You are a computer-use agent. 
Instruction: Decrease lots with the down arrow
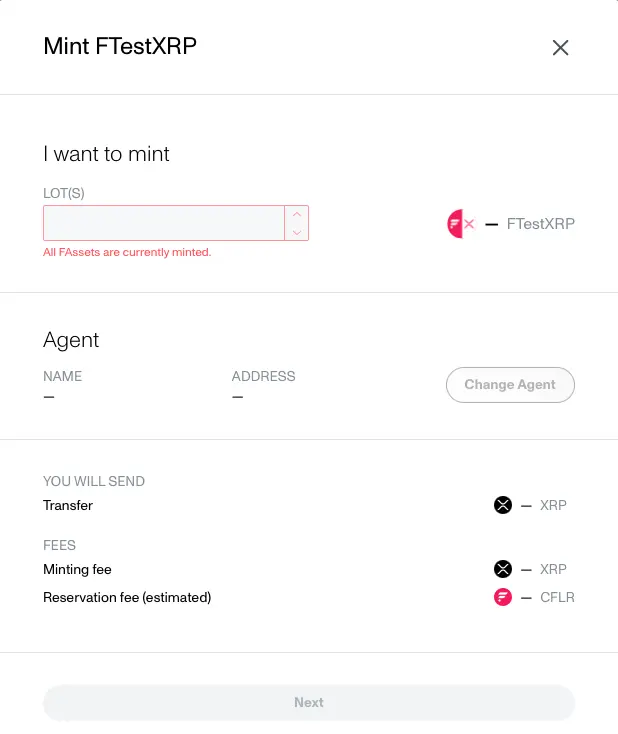pyautogui.click(x=297, y=232)
